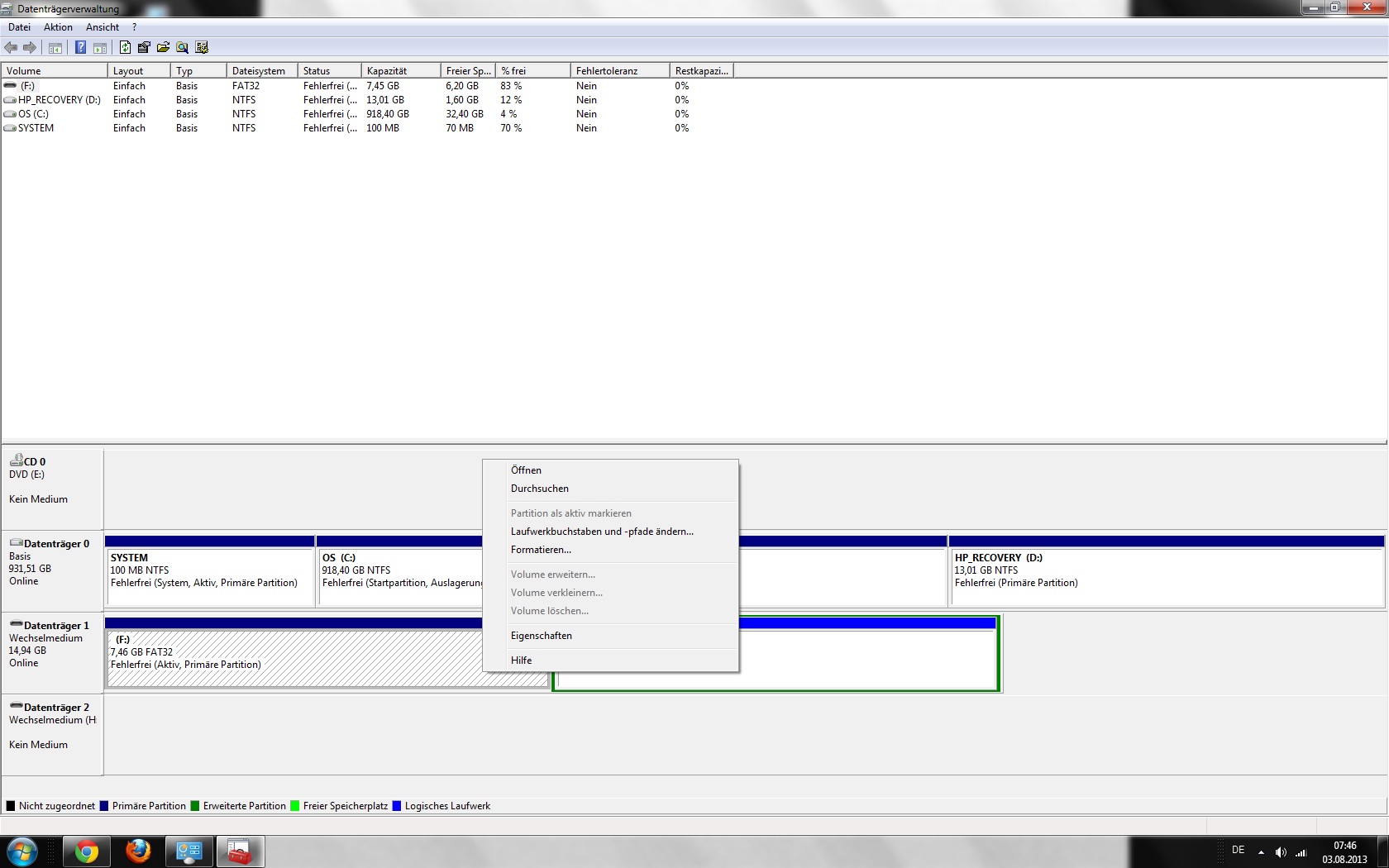
Task: Click FAT32 file system cell
Action: point(246,86)
